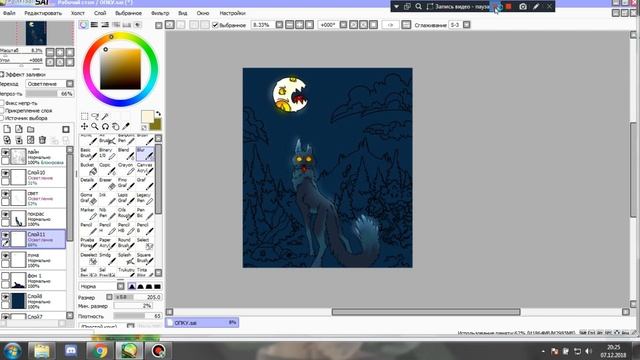Open the brush Норма mode dropdown
Viewport: 640px width, 360px height.
pyautogui.click(x=120, y=286)
